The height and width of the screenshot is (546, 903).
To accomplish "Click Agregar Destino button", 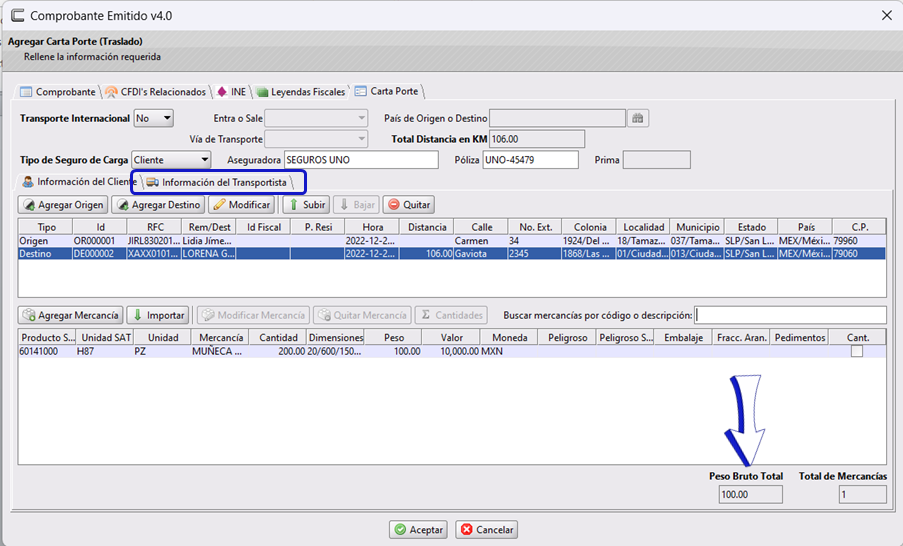I will [158, 204].
